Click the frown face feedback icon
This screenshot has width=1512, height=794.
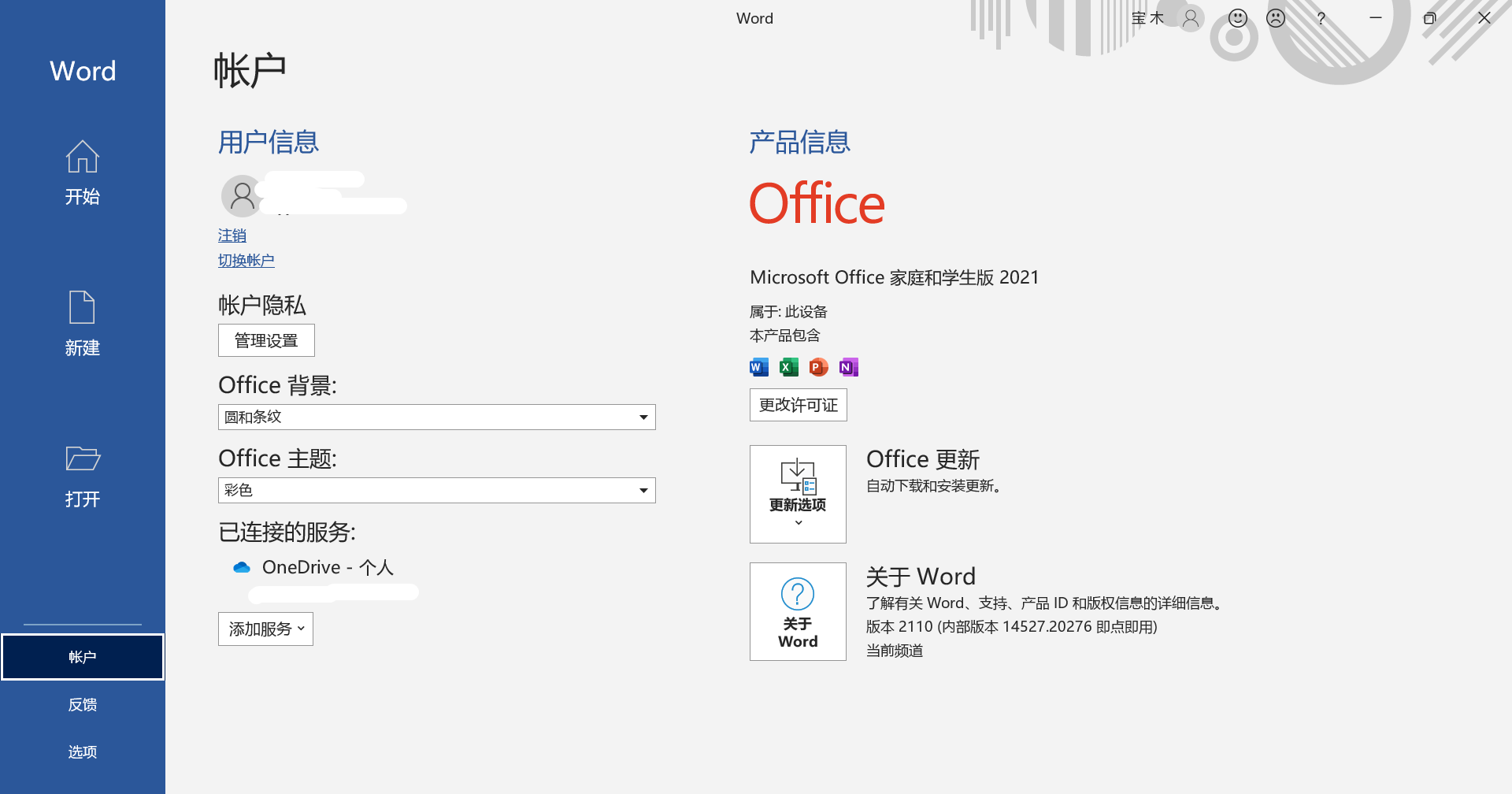click(1276, 18)
